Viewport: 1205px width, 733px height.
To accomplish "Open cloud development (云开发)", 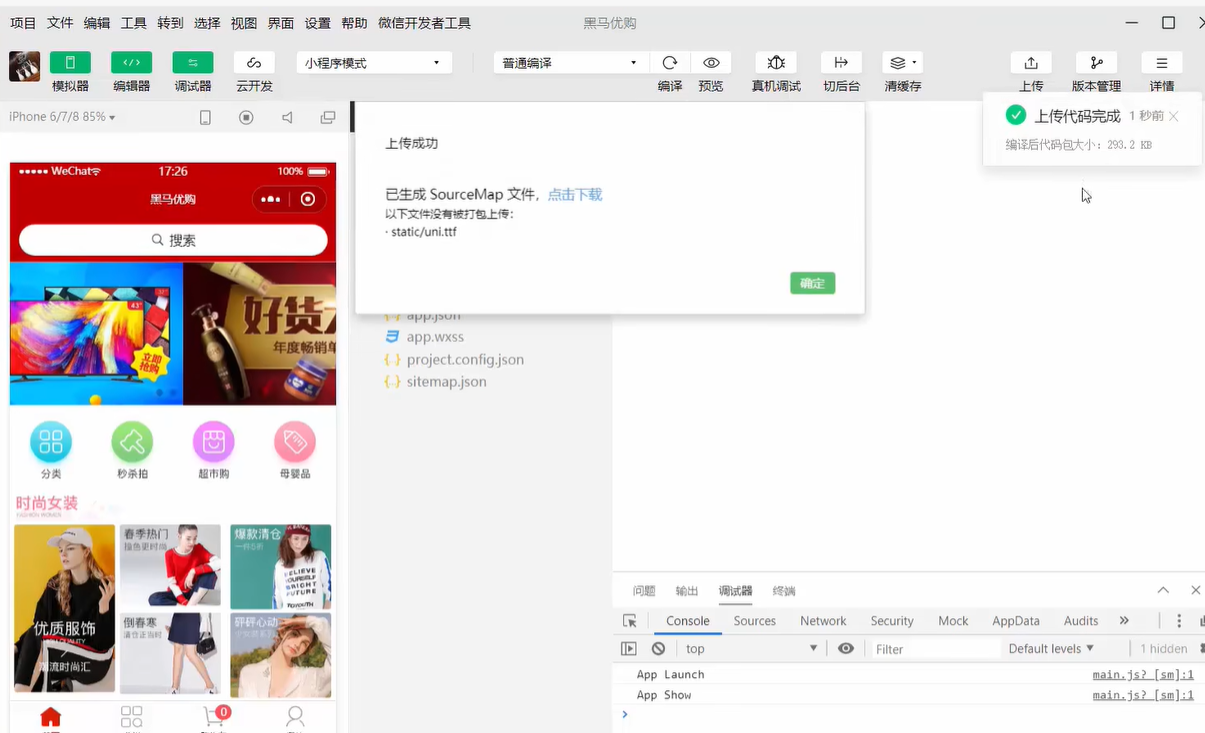I will 254,63.
